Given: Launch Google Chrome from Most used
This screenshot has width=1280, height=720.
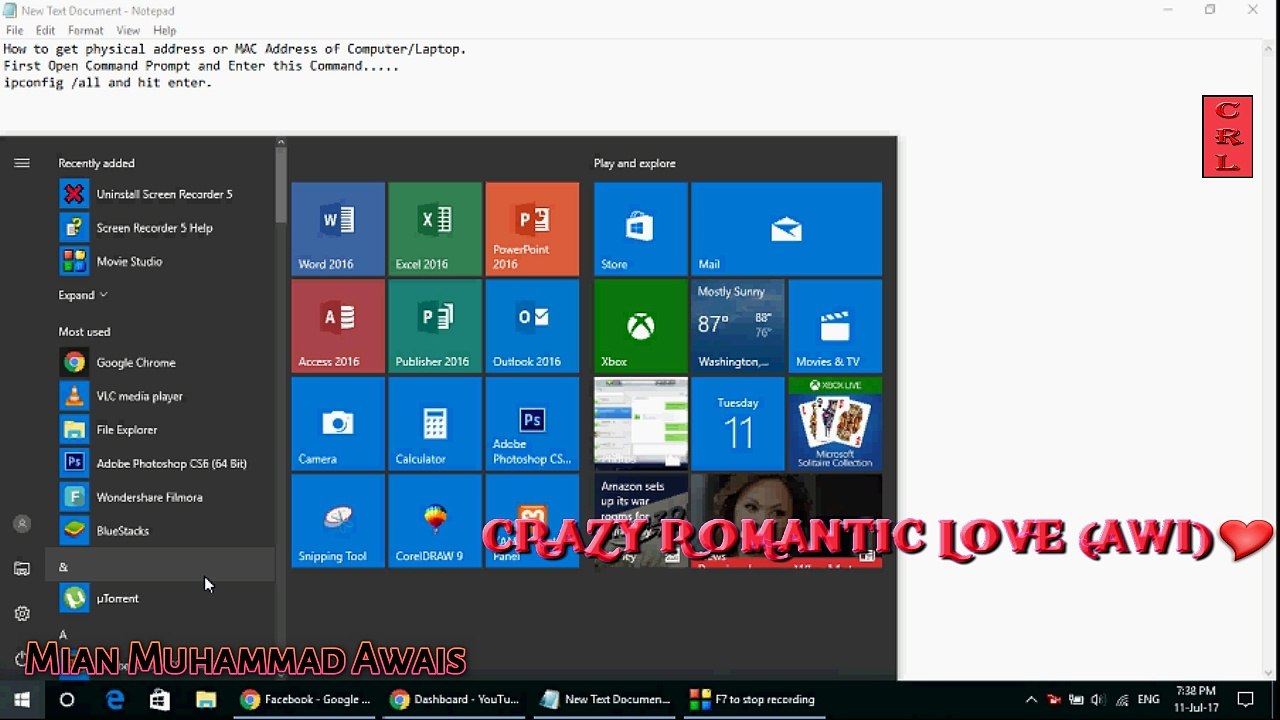Looking at the screenshot, I should pos(160,362).
